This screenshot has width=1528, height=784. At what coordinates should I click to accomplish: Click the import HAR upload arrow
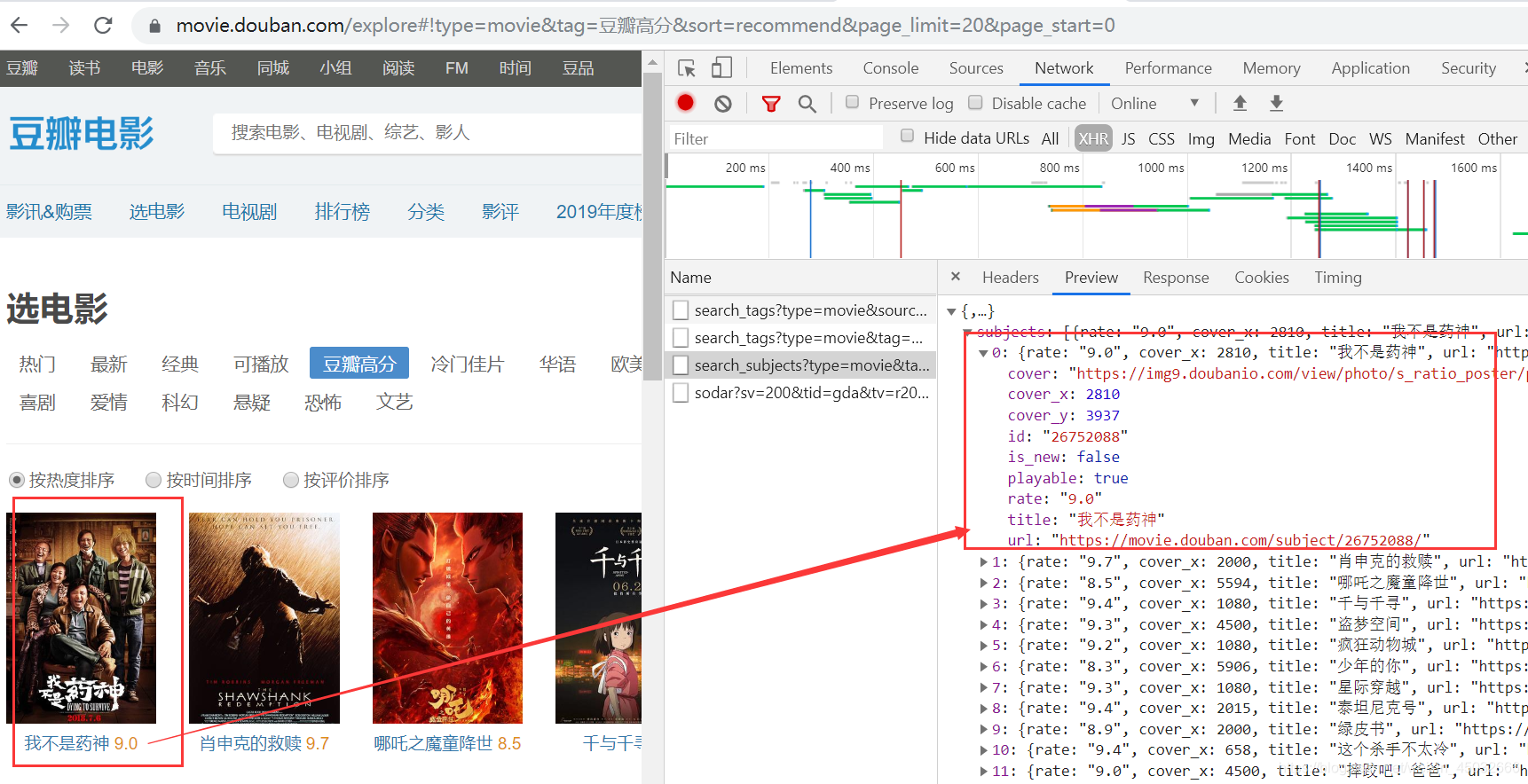[x=1241, y=103]
